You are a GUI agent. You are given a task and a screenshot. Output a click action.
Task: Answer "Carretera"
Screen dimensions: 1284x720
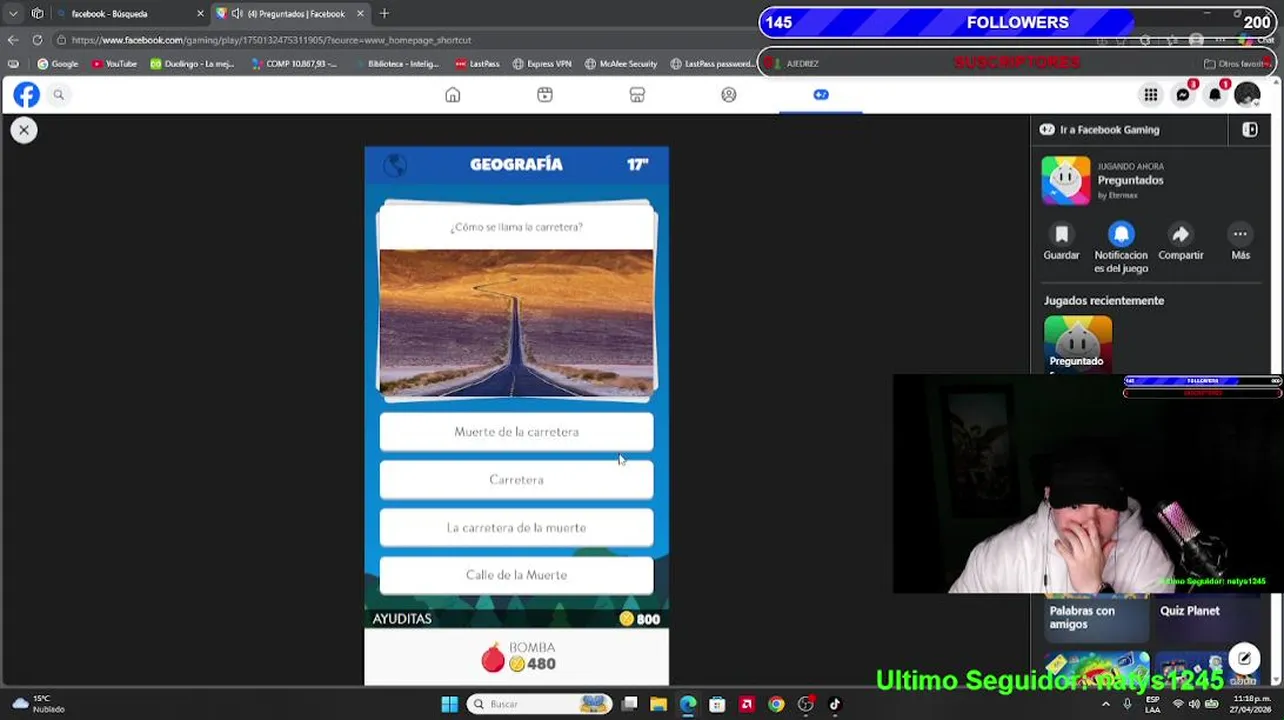point(516,480)
